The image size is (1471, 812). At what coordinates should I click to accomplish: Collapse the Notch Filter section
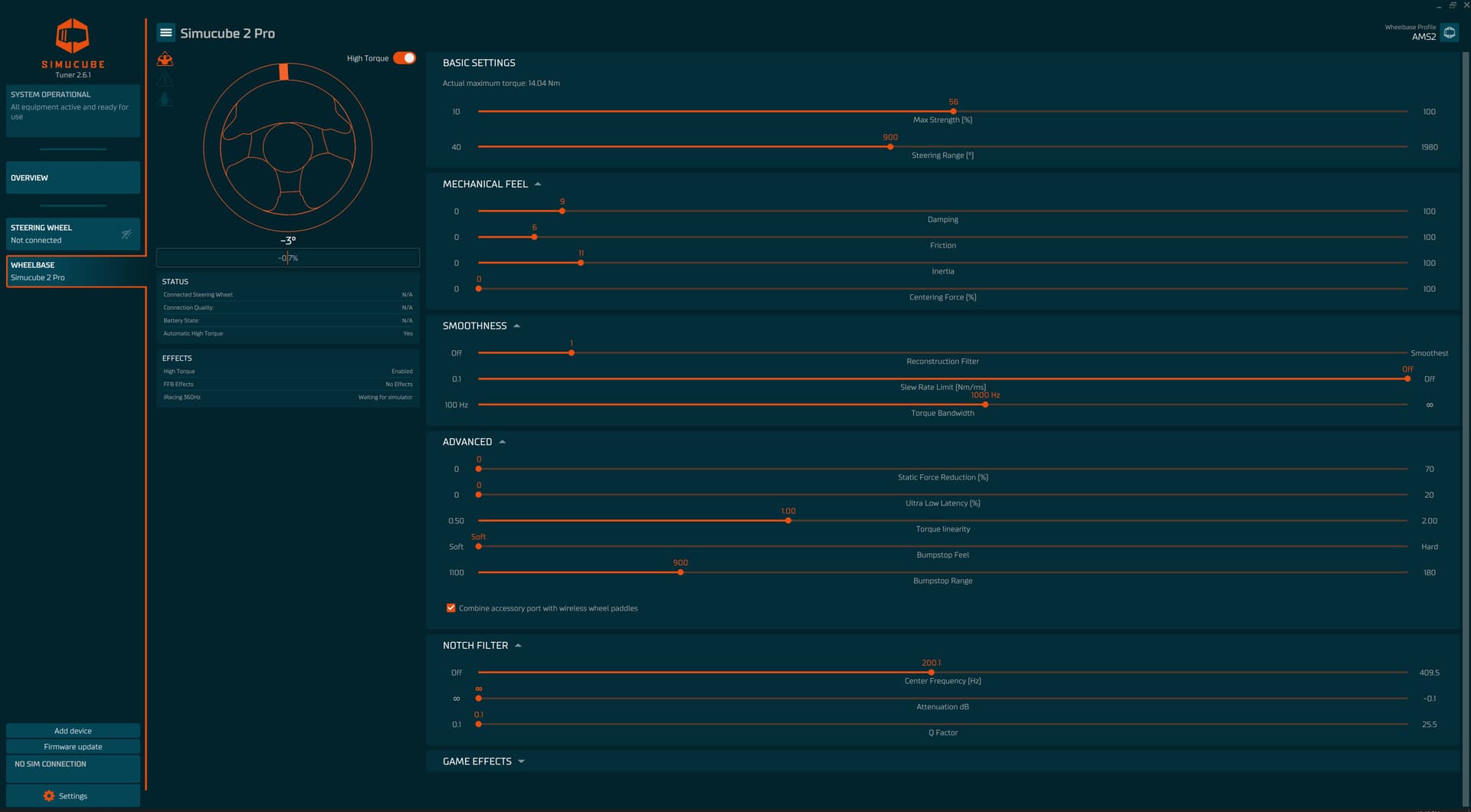coord(519,646)
